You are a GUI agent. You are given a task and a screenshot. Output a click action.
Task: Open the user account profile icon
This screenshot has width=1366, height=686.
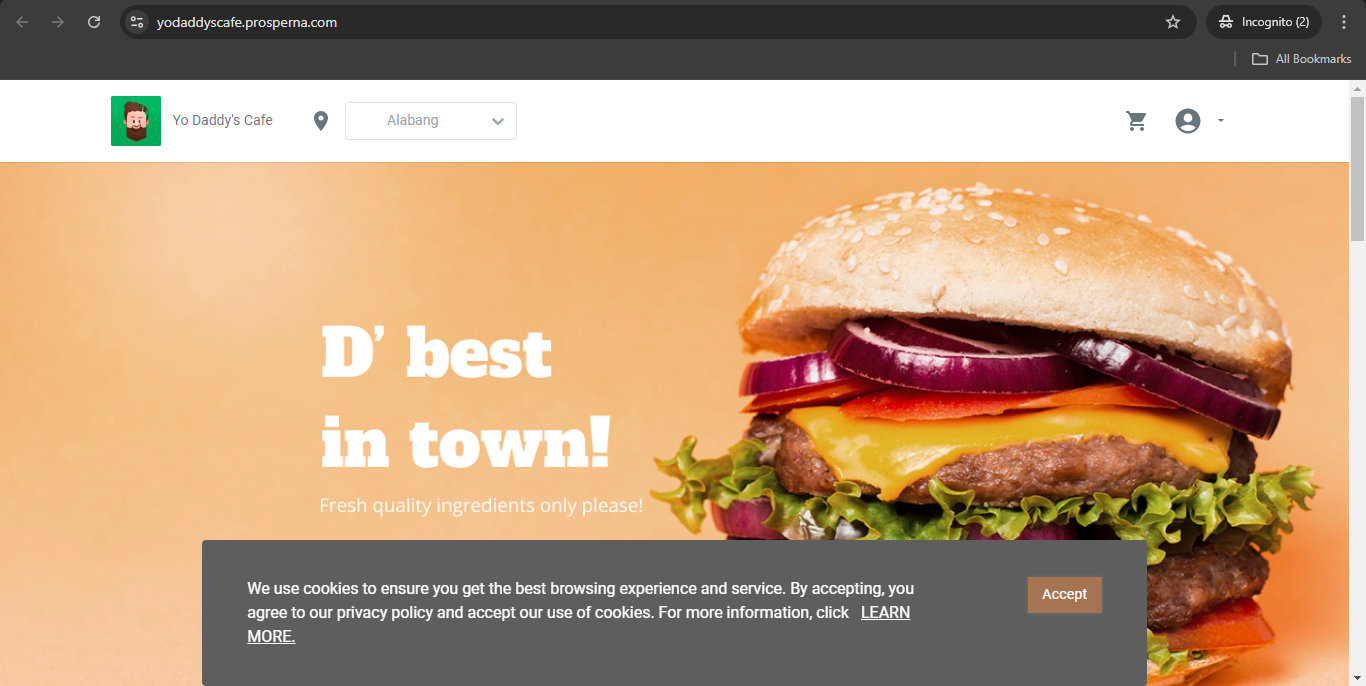tap(1187, 121)
